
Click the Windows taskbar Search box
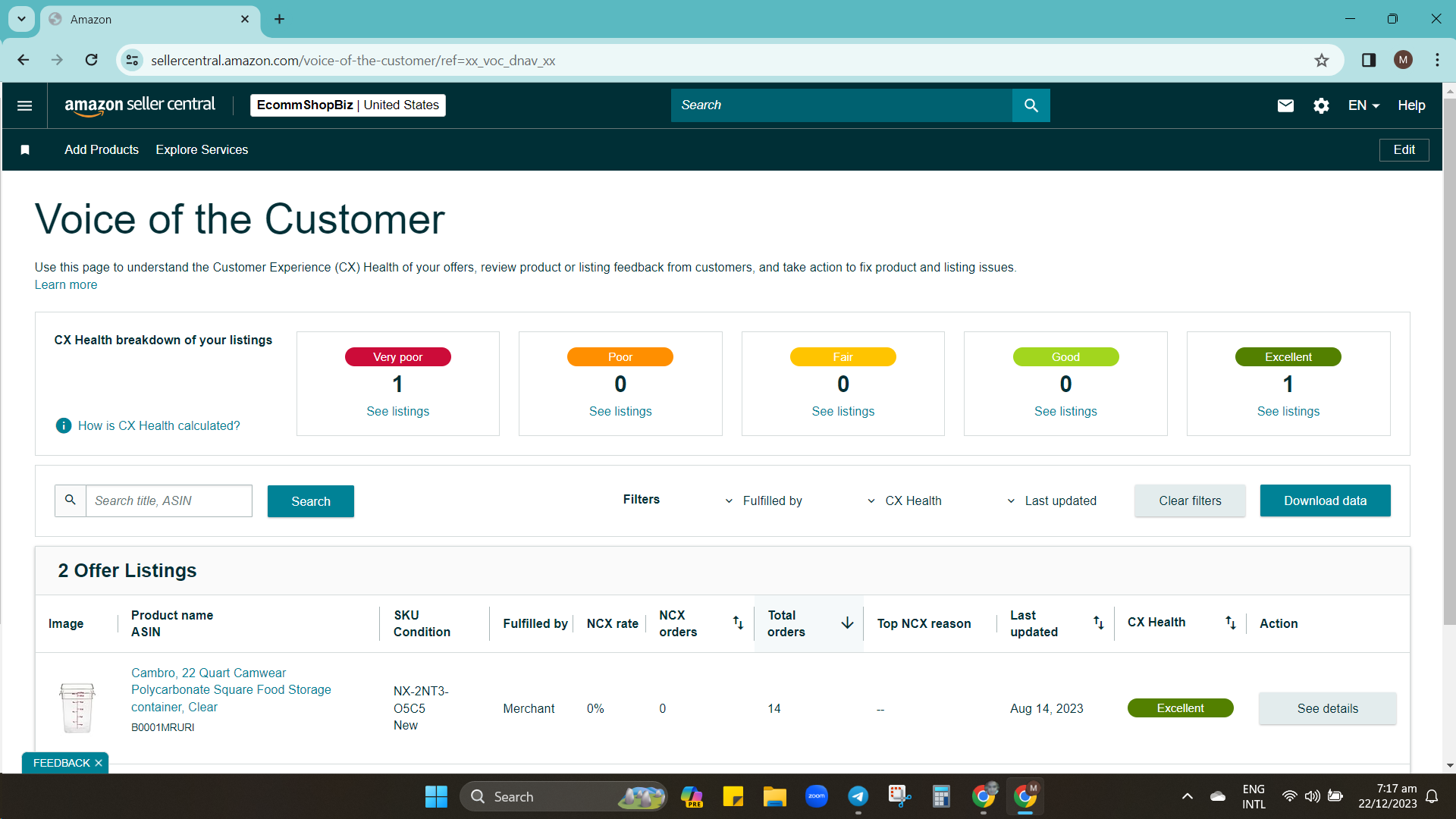point(563,796)
